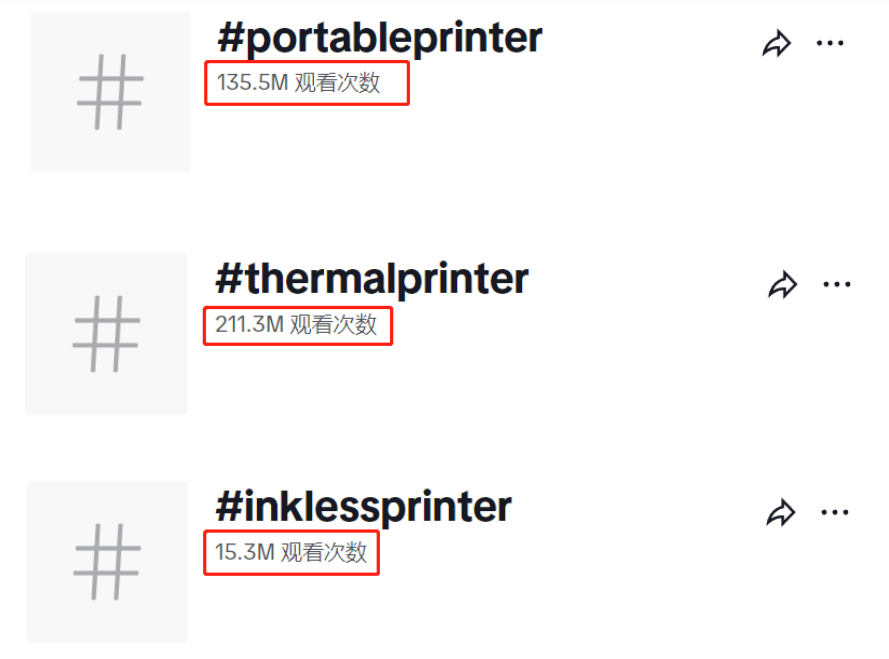
Task: Click 观看次数 label under #inklessprinter
Action: tap(324, 552)
